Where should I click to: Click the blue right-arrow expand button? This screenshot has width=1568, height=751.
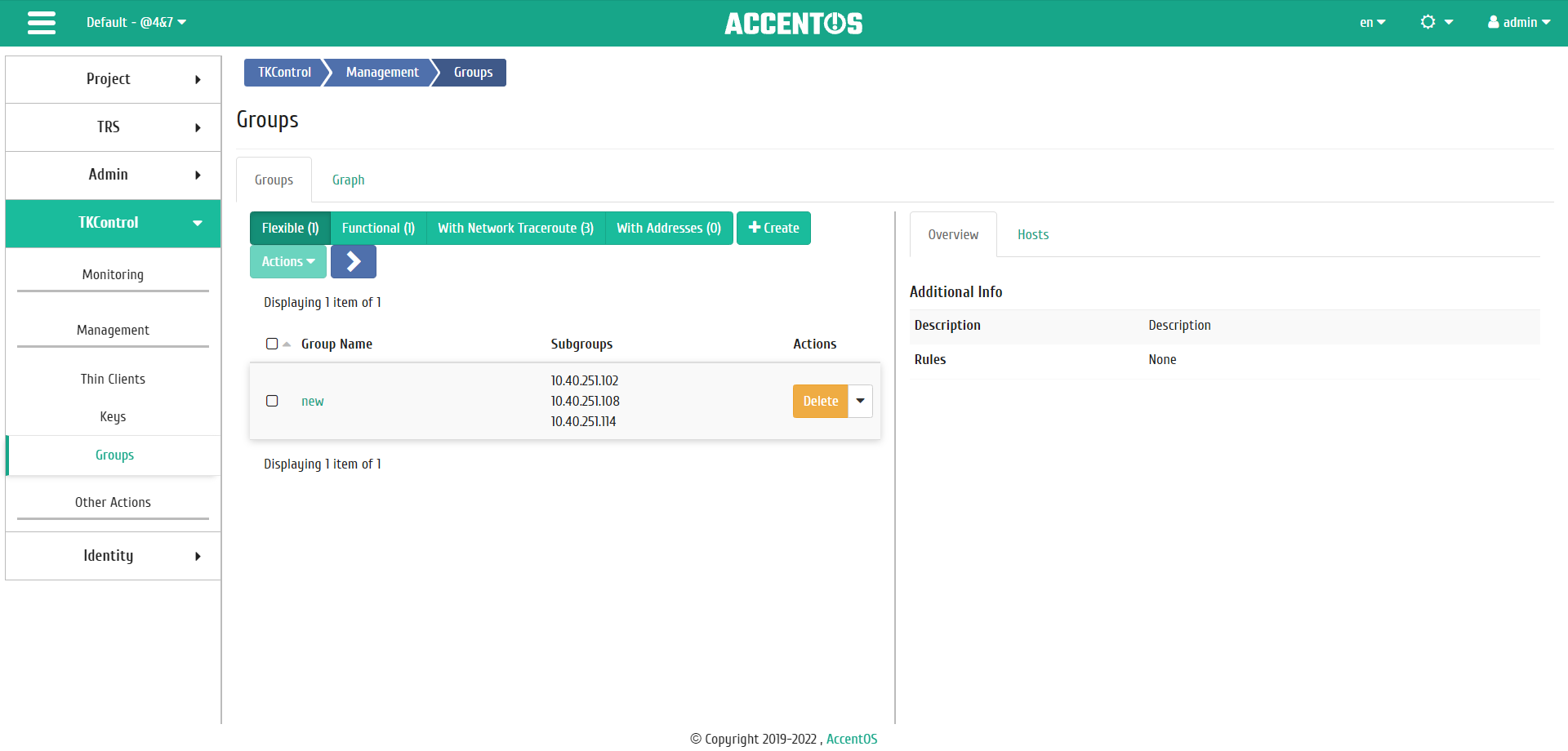354,262
